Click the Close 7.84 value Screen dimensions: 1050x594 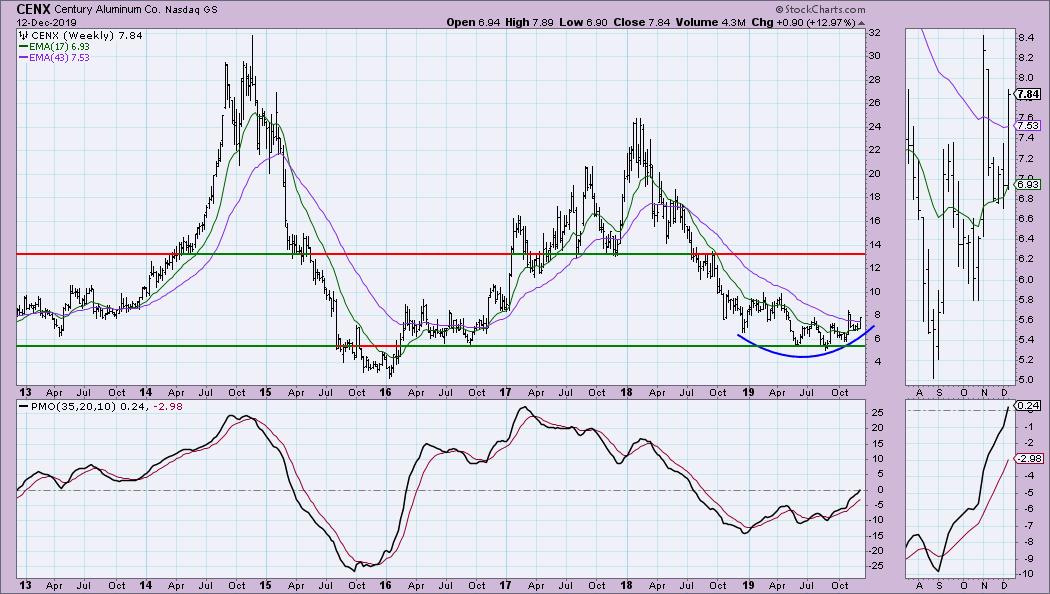coord(642,22)
